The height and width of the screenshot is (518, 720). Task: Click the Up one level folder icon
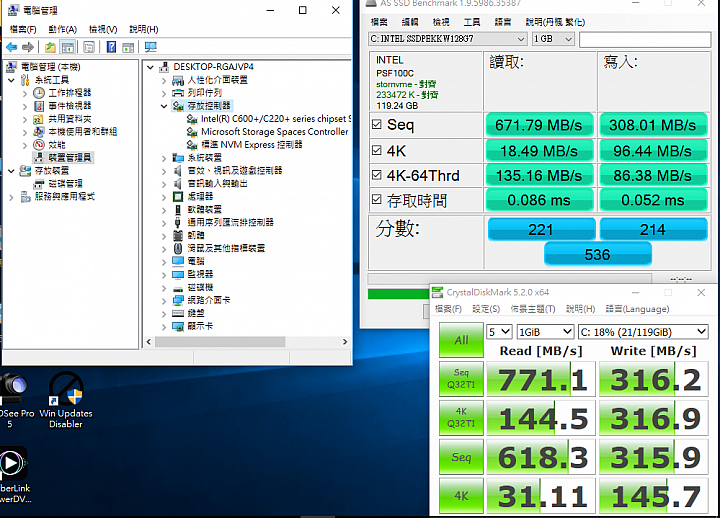[50, 47]
